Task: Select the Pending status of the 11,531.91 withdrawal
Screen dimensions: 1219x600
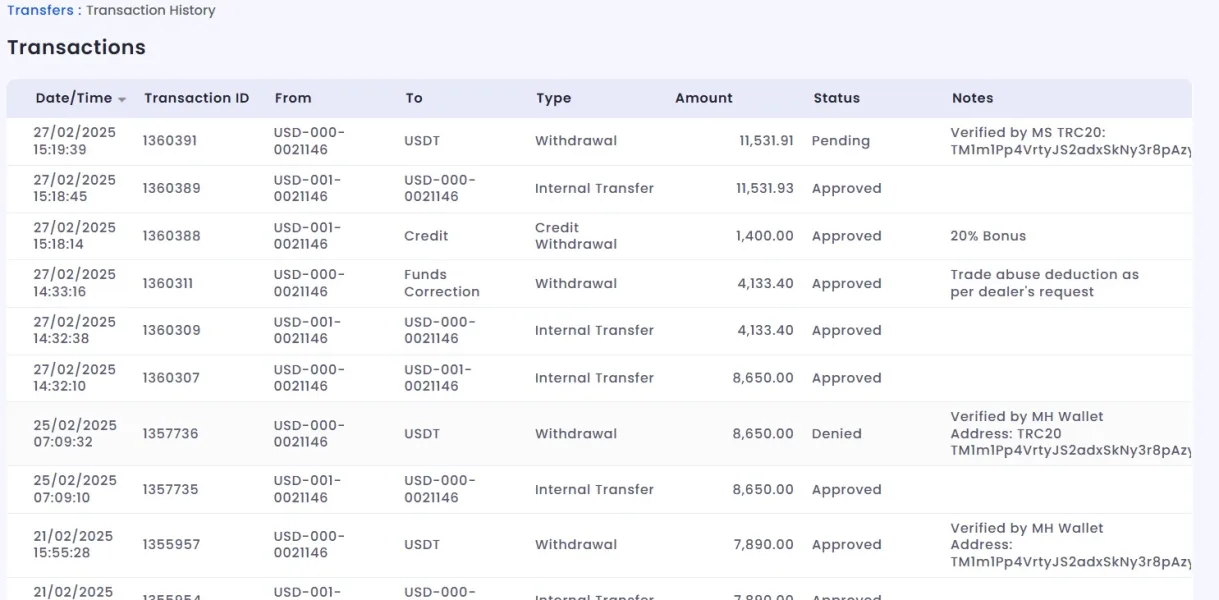Action: click(x=840, y=141)
